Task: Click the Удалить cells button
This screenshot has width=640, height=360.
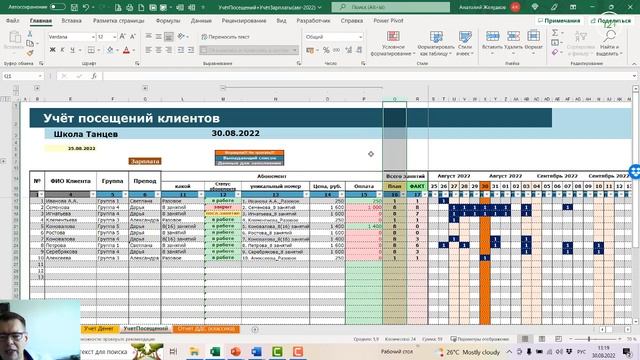Action: (513, 43)
